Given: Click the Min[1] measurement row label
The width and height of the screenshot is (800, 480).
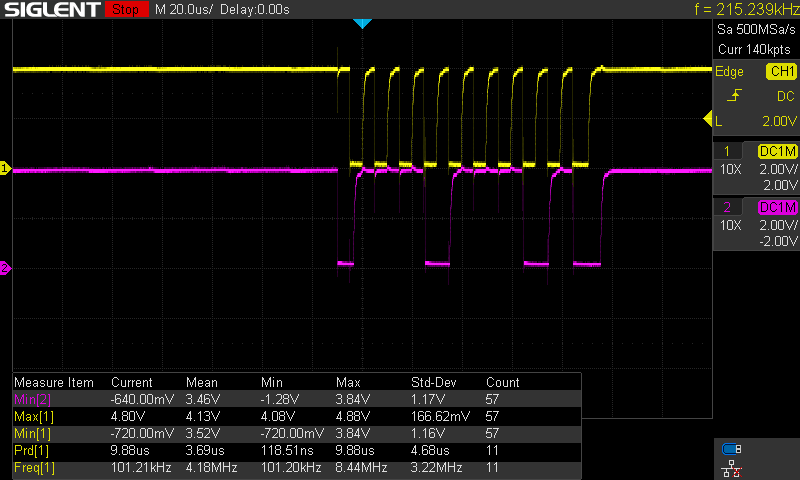Looking at the screenshot, I should 32,434.
